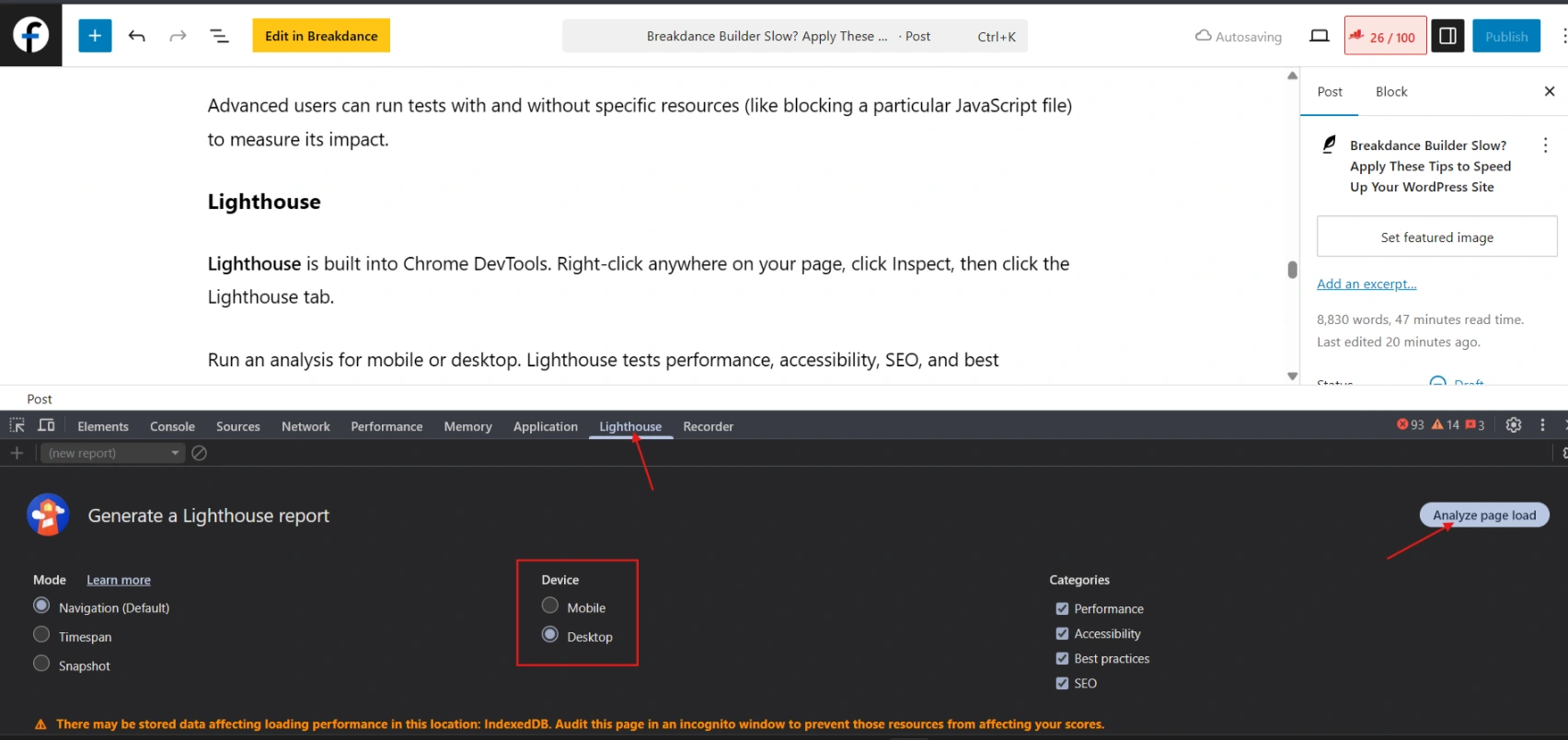Open the DevTools Elements tab
This screenshot has width=1568, height=740.
[103, 426]
